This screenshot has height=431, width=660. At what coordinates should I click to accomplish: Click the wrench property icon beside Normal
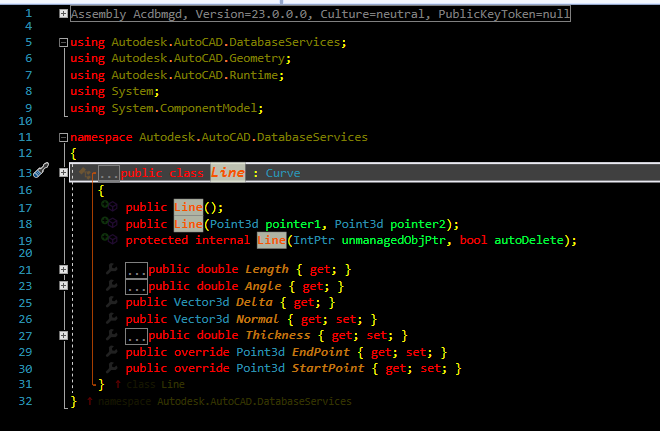[x=112, y=318]
